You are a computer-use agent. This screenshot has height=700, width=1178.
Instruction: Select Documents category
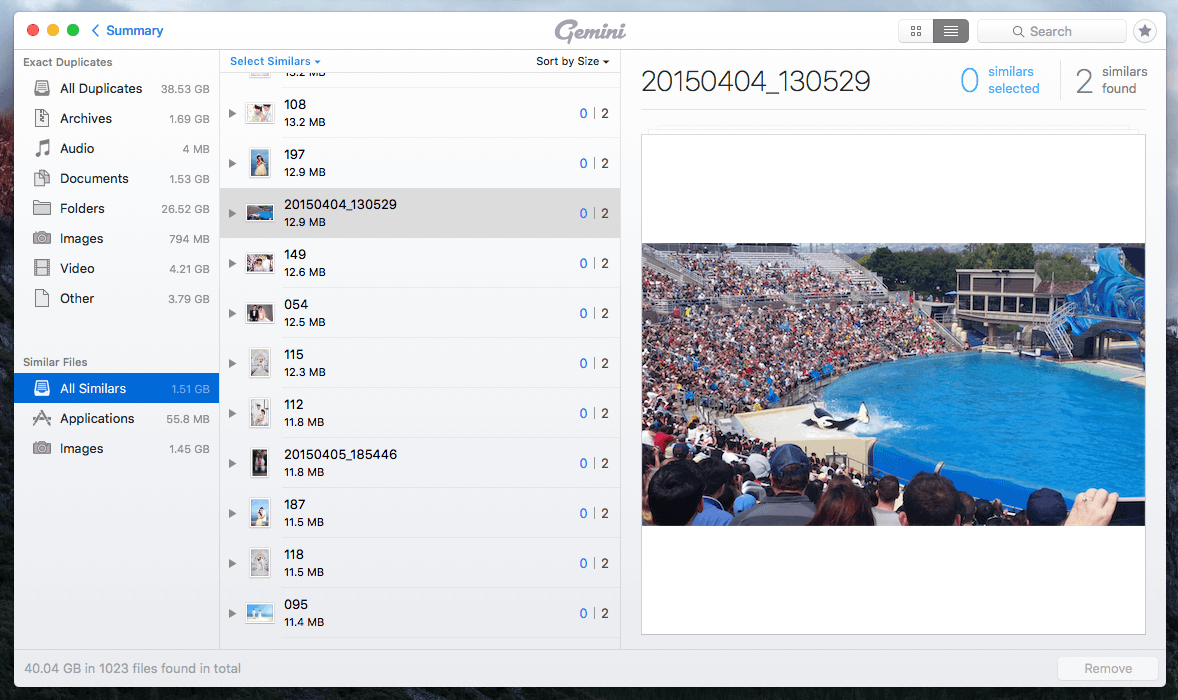tap(116, 179)
